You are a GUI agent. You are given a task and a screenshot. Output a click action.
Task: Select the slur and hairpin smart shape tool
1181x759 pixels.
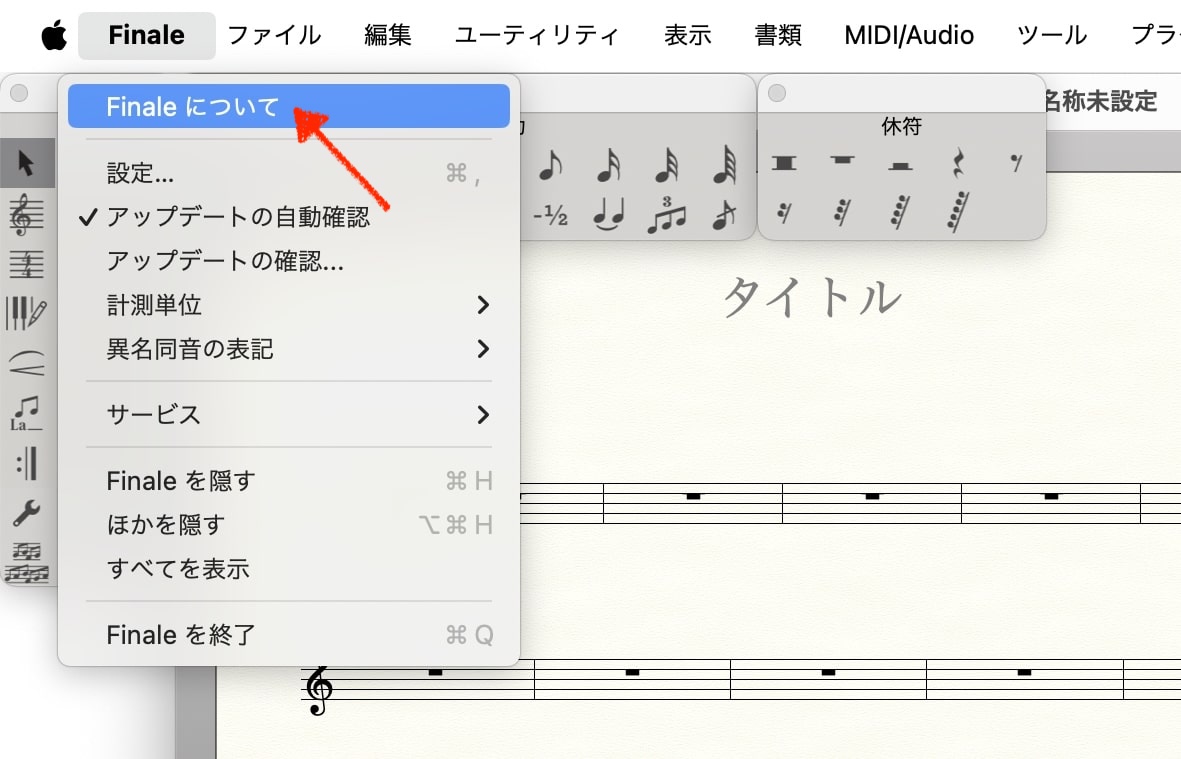tap(27, 363)
